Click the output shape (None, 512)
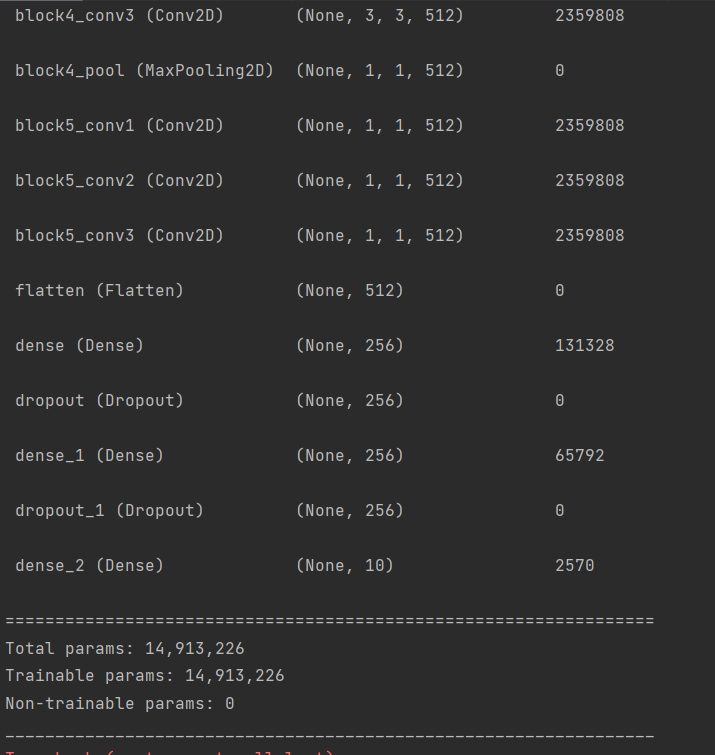 coord(350,291)
